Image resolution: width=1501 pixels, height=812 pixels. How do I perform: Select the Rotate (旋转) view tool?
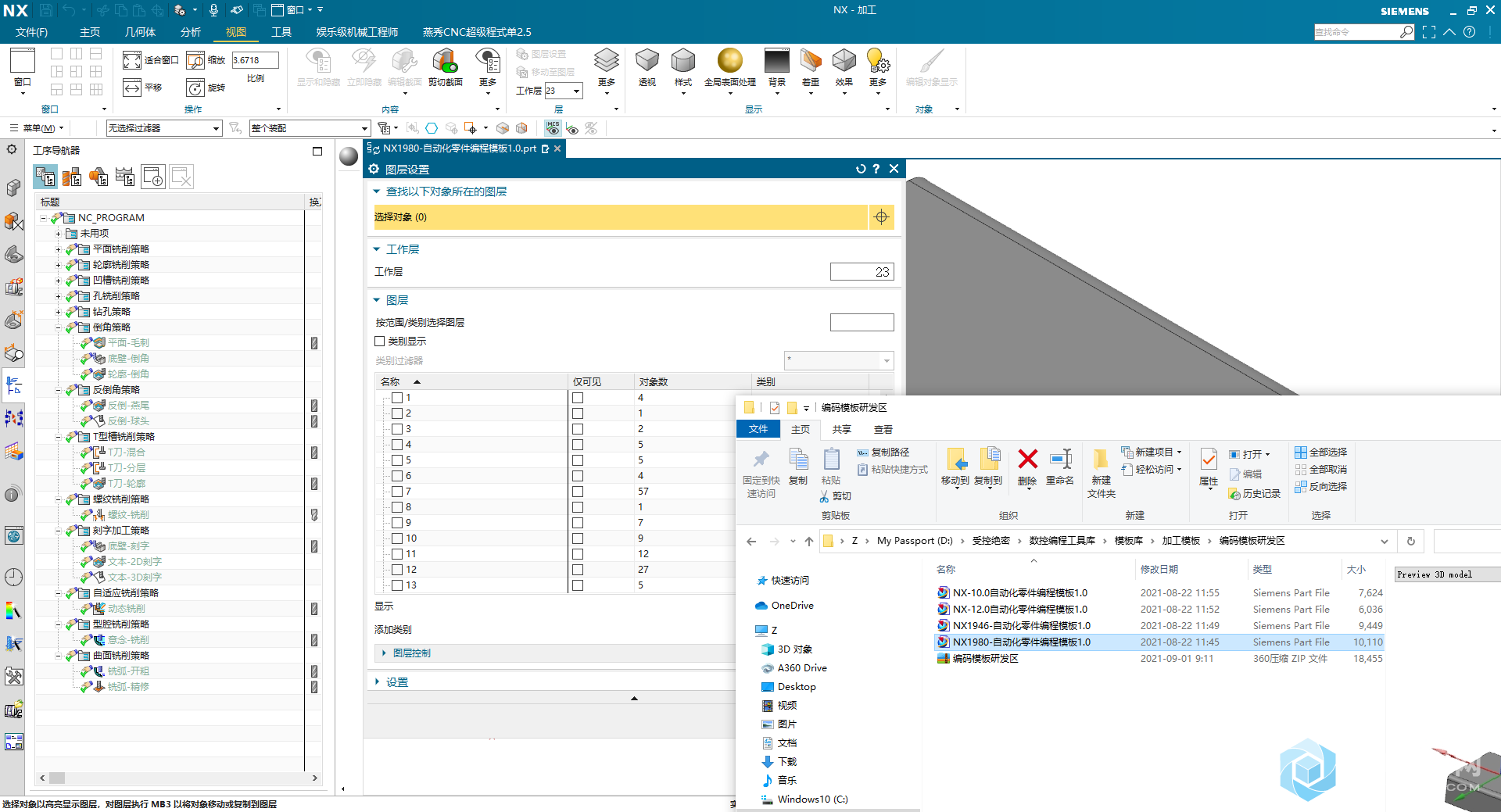coord(195,88)
